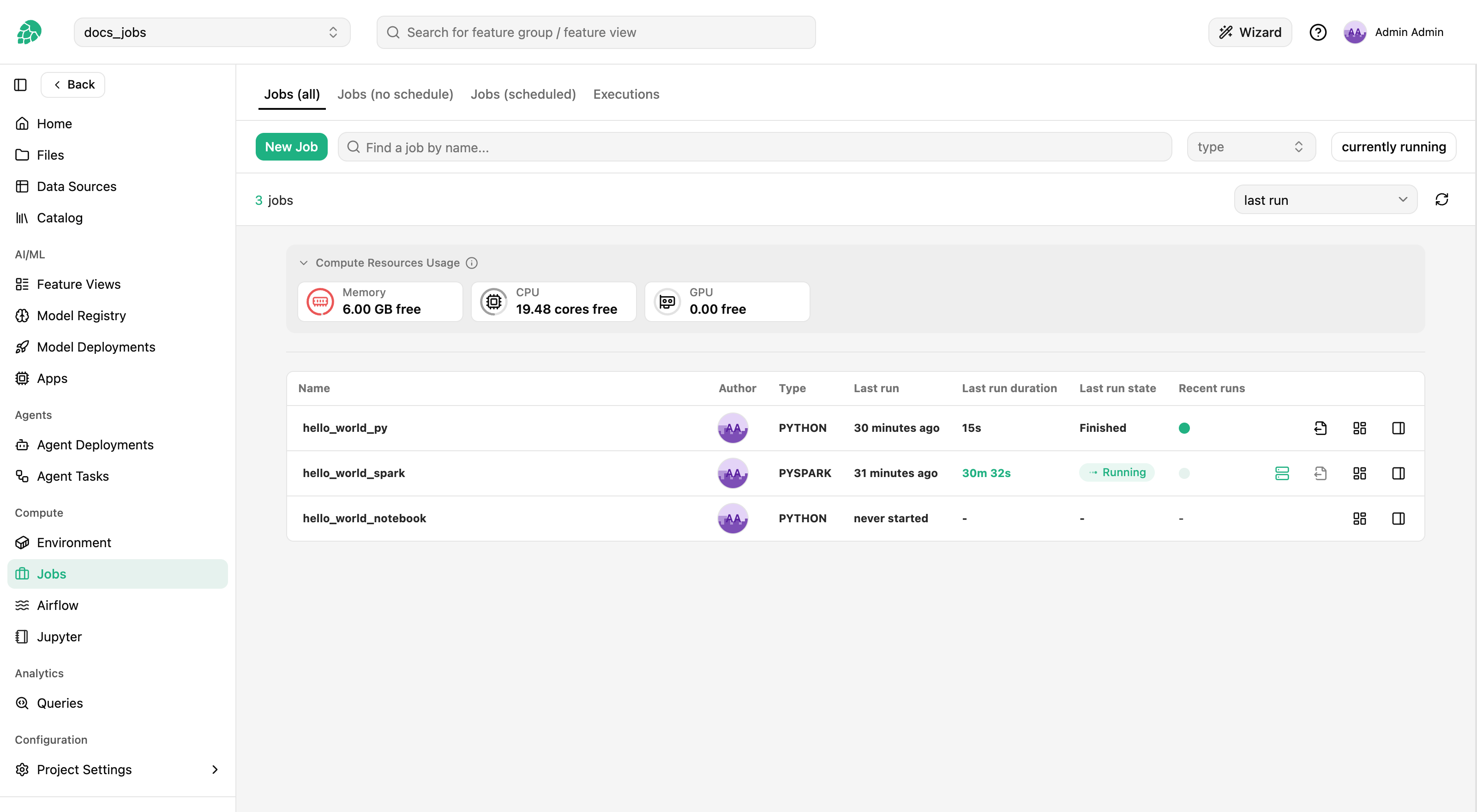
Task: Click the Running status badge
Action: click(x=1117, y=473)
